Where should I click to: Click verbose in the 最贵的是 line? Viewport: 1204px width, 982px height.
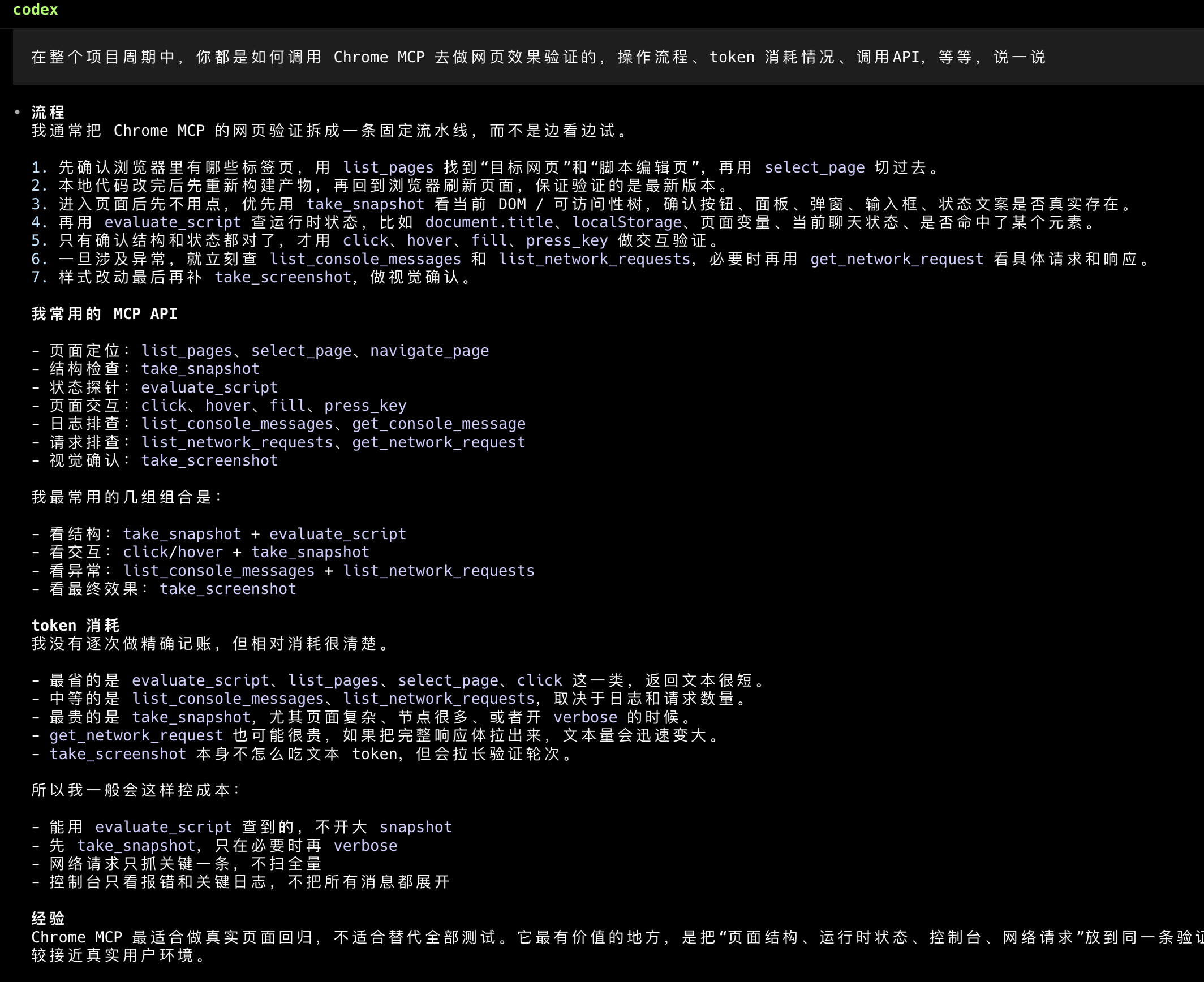click(x=585, y=717)
